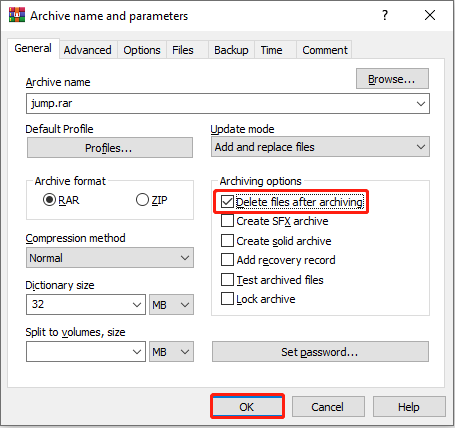
Task: Close the Archive name and parameters dialog
Action: coord(430,15)
